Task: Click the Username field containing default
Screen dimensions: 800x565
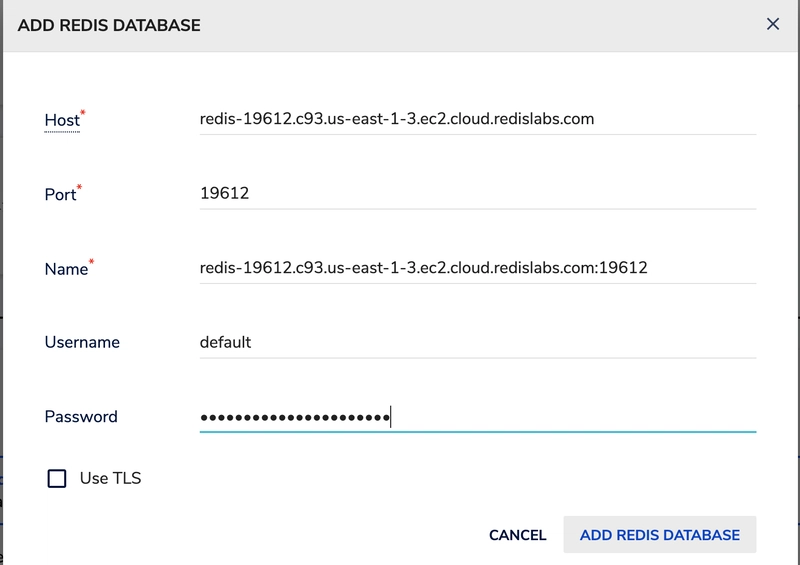Action: point(478,343)
